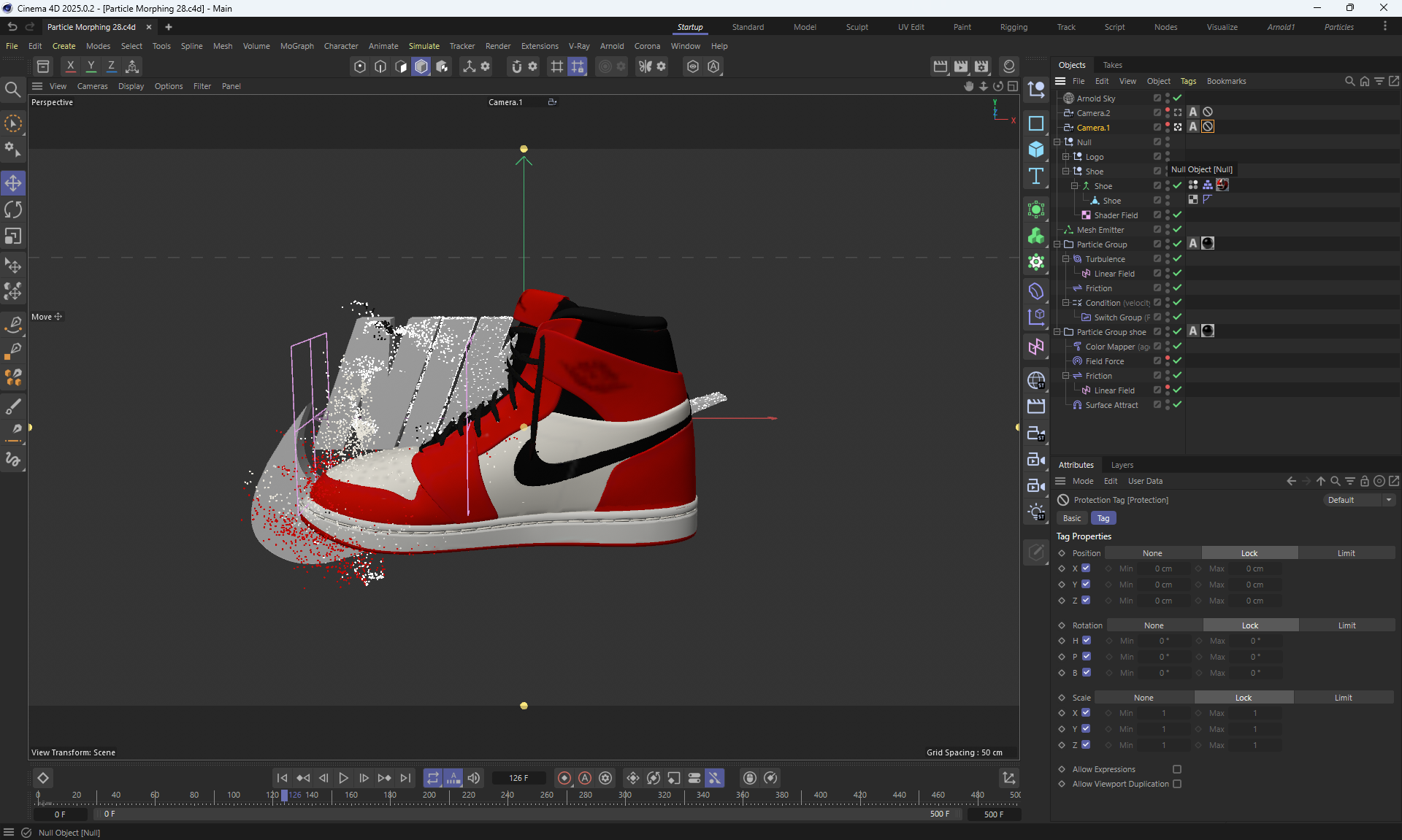1402x840 pixels.
Task: Select the Move tool in left toolbar
Action: coord(13,182)
